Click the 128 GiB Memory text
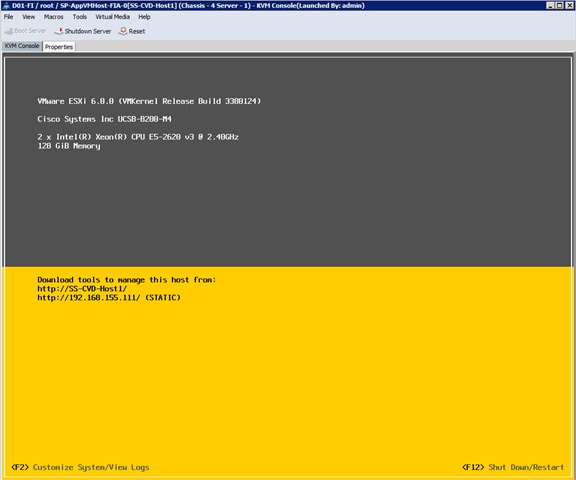The width and height of the screenshot is (576, 480). click(69, 146)
